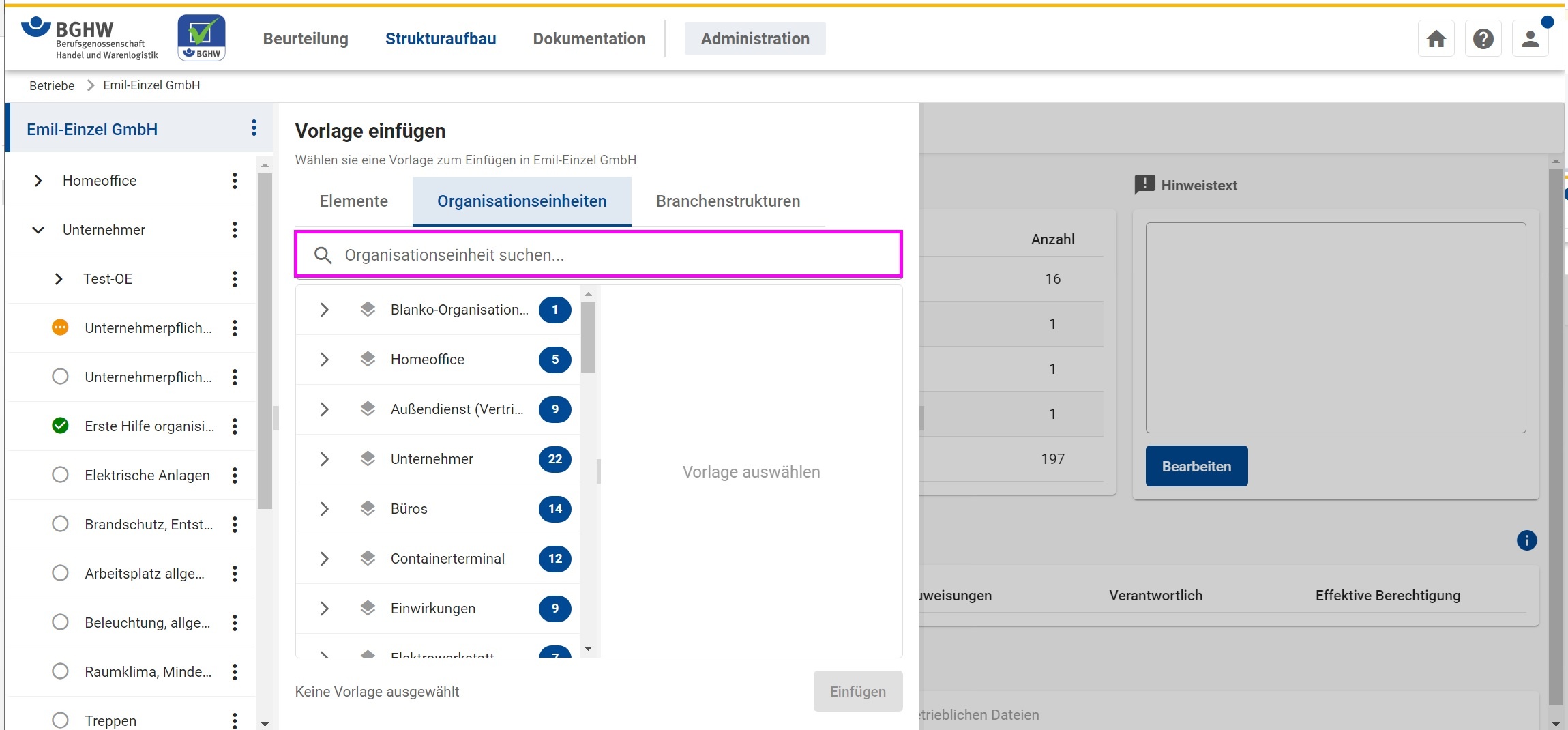Expand the Containerterminal template

tap(325, 559)
